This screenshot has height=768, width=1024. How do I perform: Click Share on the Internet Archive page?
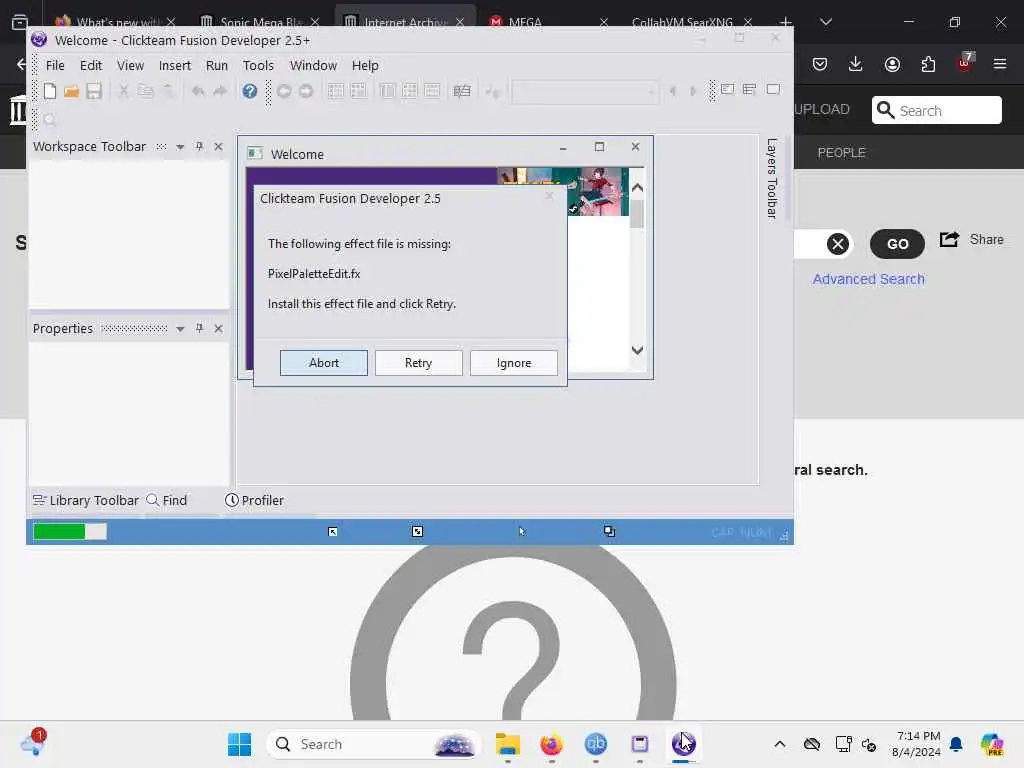click(972, 240)
